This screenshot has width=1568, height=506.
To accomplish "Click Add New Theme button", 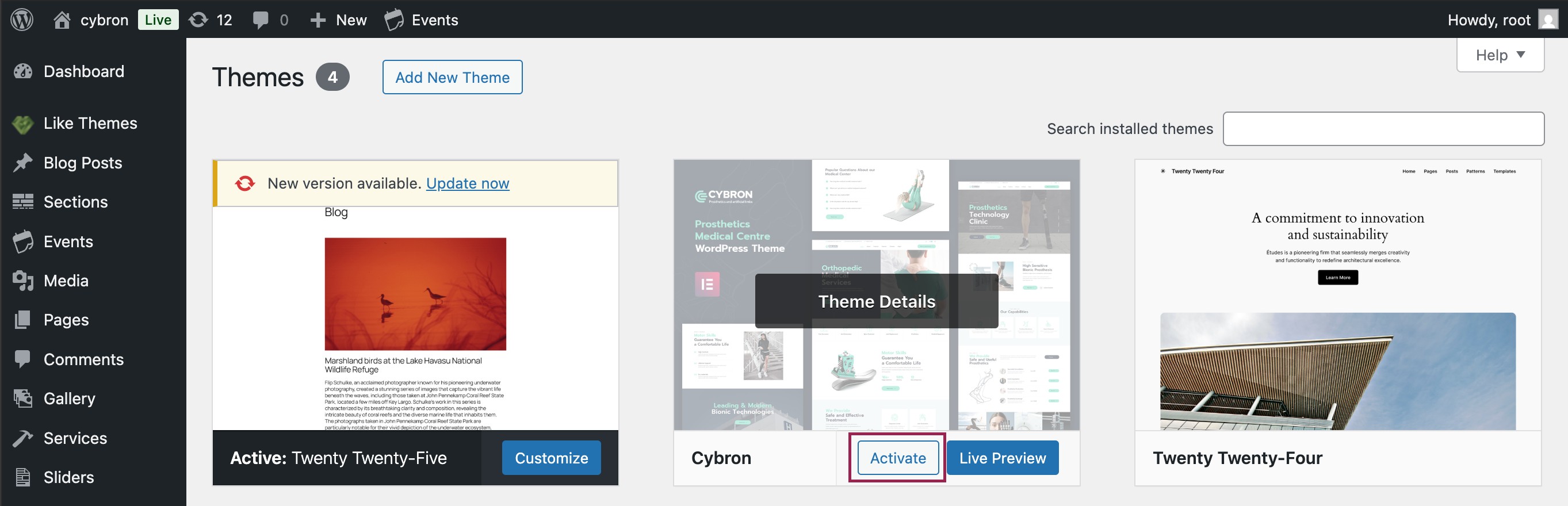I will (x=452, y=77).
